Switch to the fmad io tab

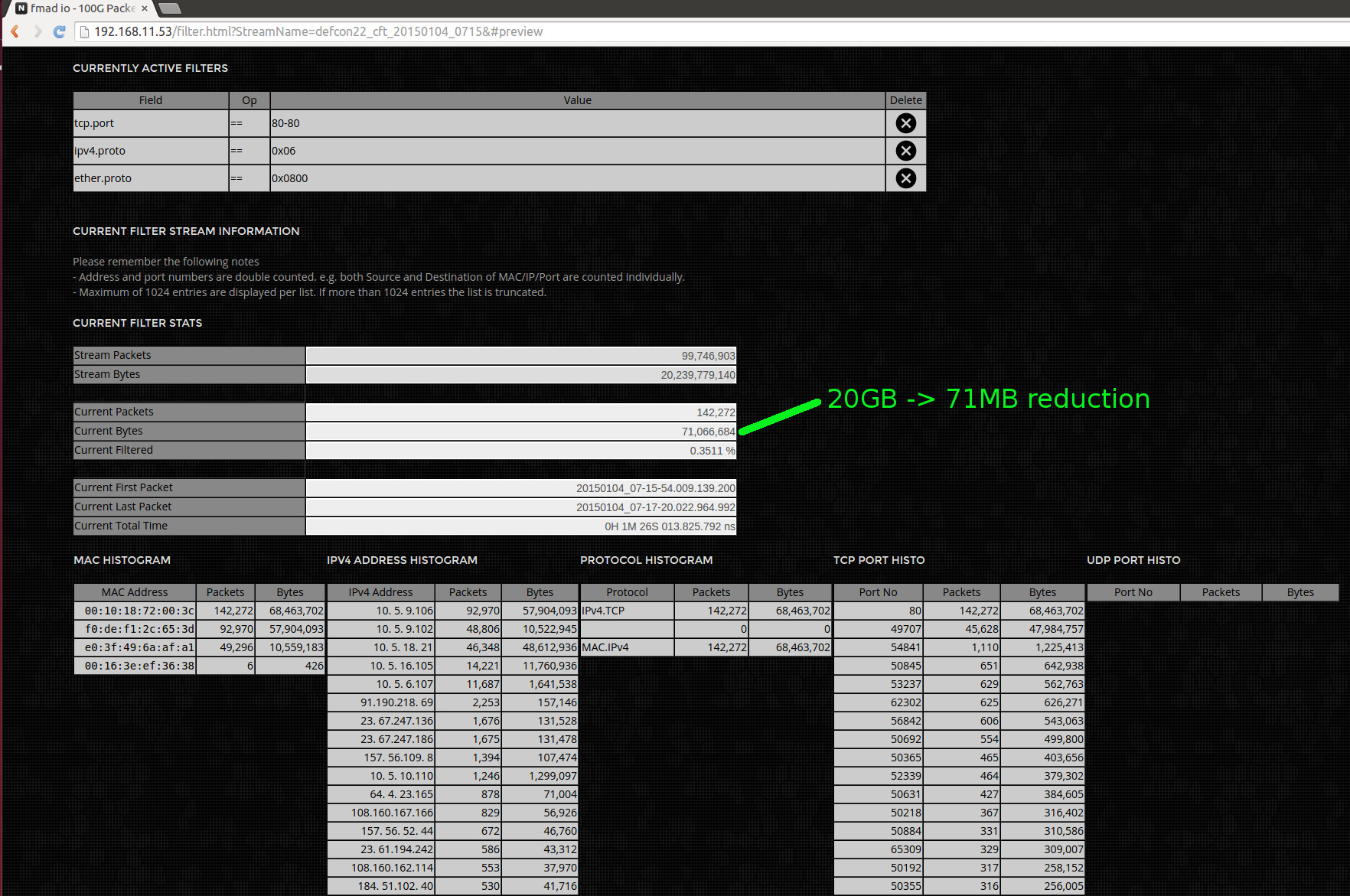pos(80,8)
